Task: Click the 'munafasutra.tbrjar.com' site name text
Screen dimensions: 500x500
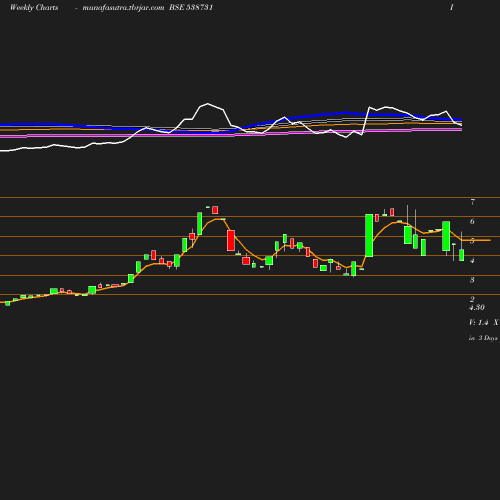Action: click(123, 8)
